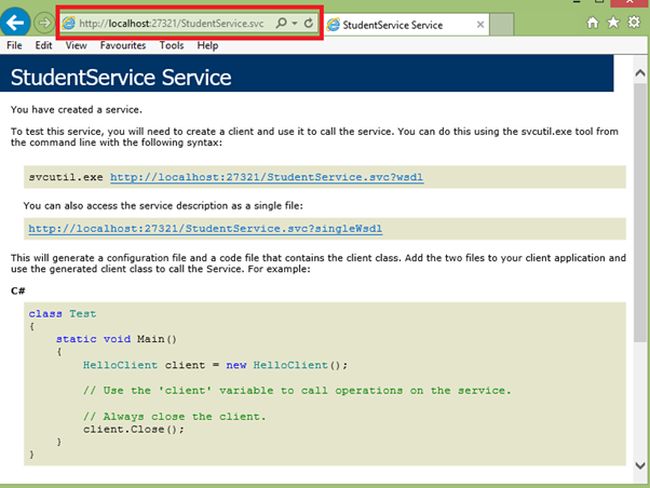Click the scrollbar down arrow

click(x=640, y=466)
